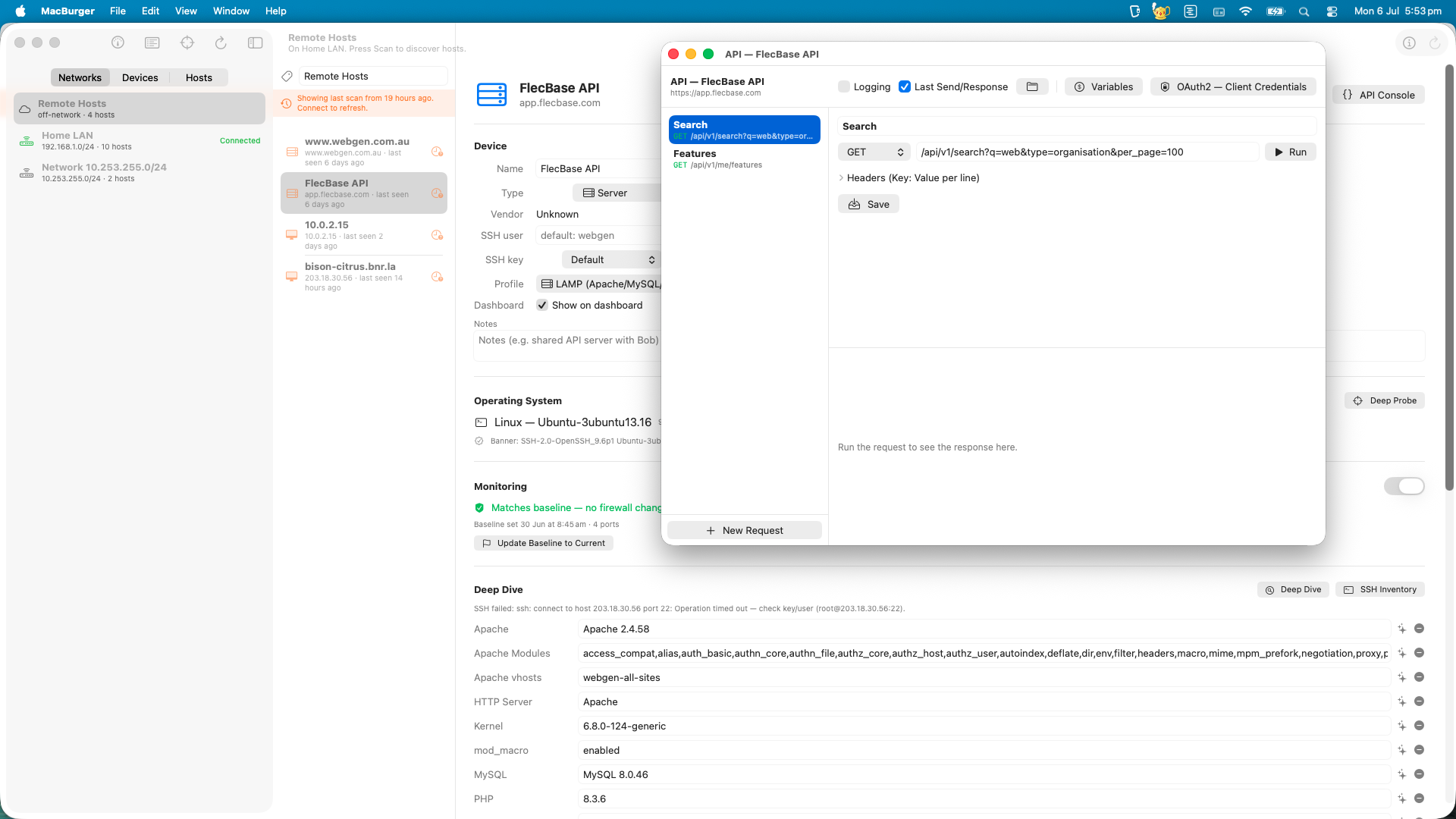
Task: Remove the HTTP Server row with minus icon
Action: pos(1419,701)
